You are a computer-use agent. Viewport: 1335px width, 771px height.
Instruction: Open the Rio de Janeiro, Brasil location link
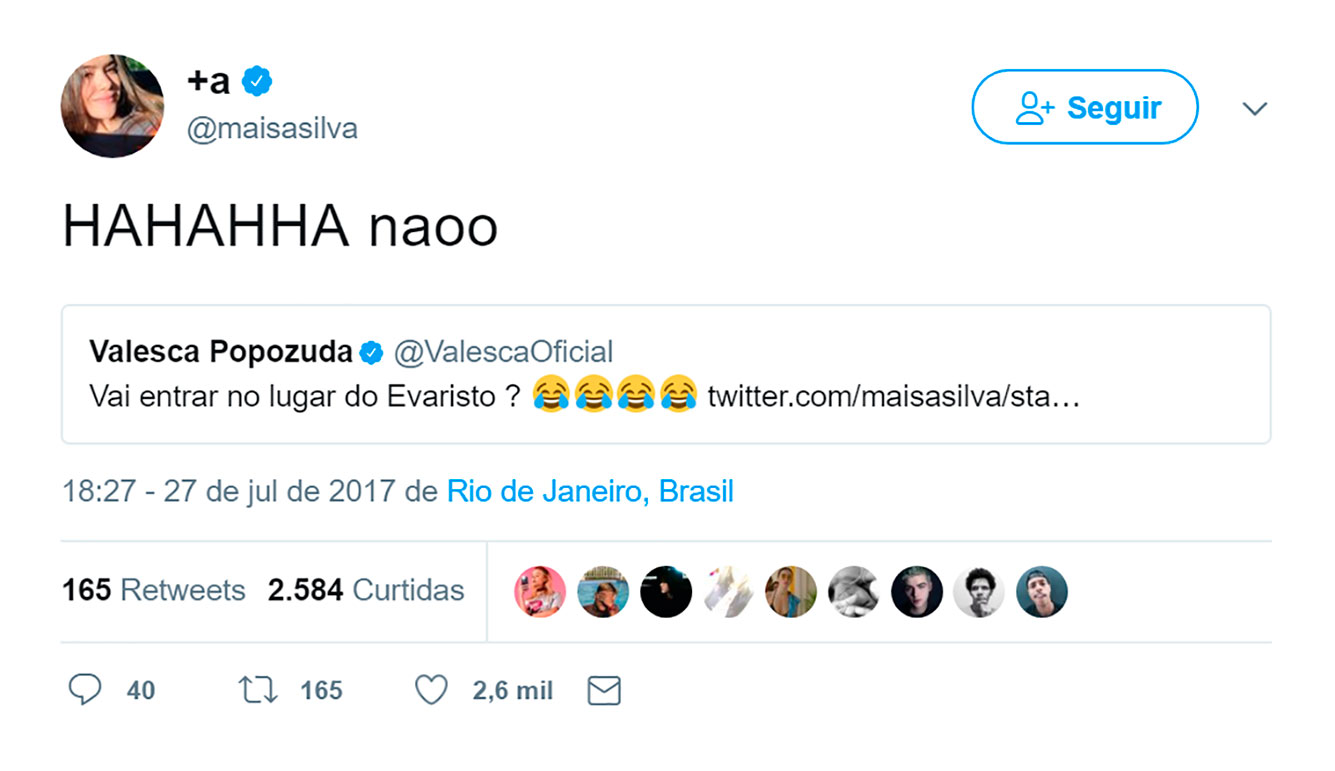pyautogui.click(x=590, y=492)
